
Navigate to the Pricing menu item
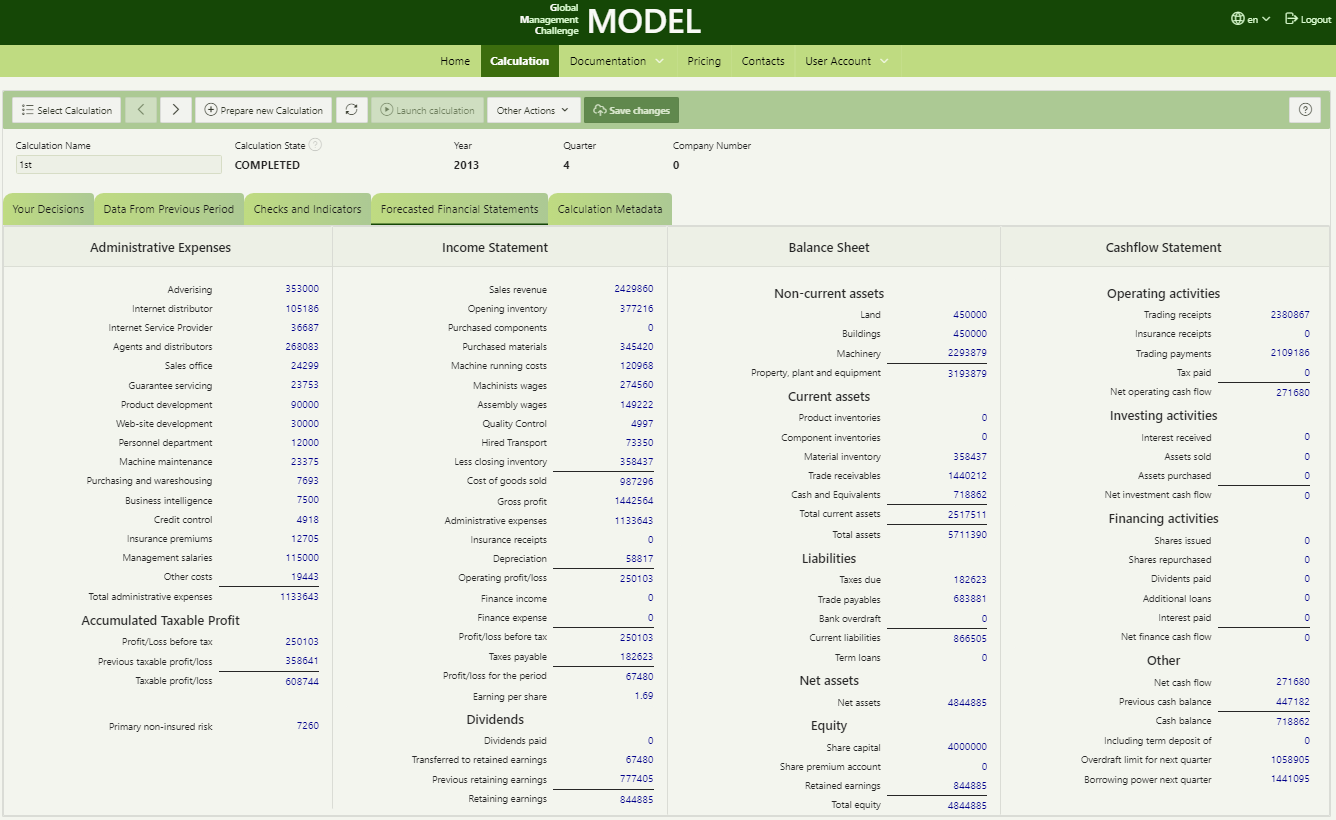point(703,61)
